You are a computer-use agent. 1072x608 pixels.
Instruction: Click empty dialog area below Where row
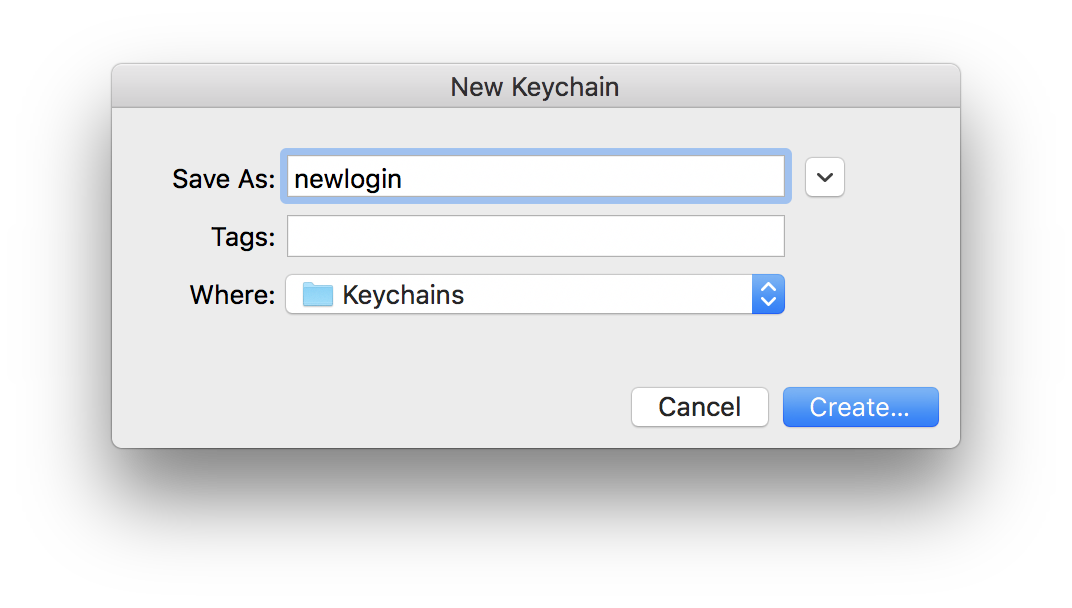point(450,350)
